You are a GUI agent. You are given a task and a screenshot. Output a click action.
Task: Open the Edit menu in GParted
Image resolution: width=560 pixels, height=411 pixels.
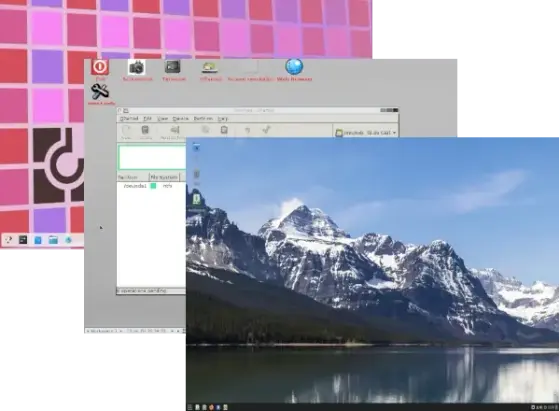pyautogui.click(x=148, y=119)
